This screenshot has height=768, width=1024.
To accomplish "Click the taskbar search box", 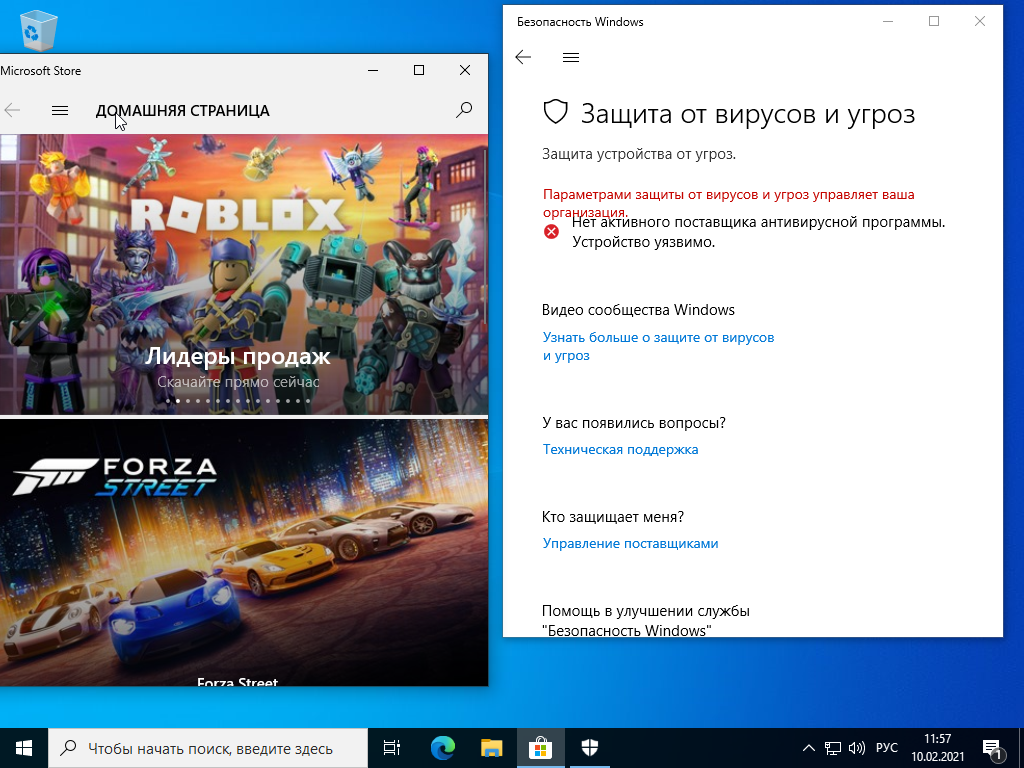I will [x=208, y=748].
